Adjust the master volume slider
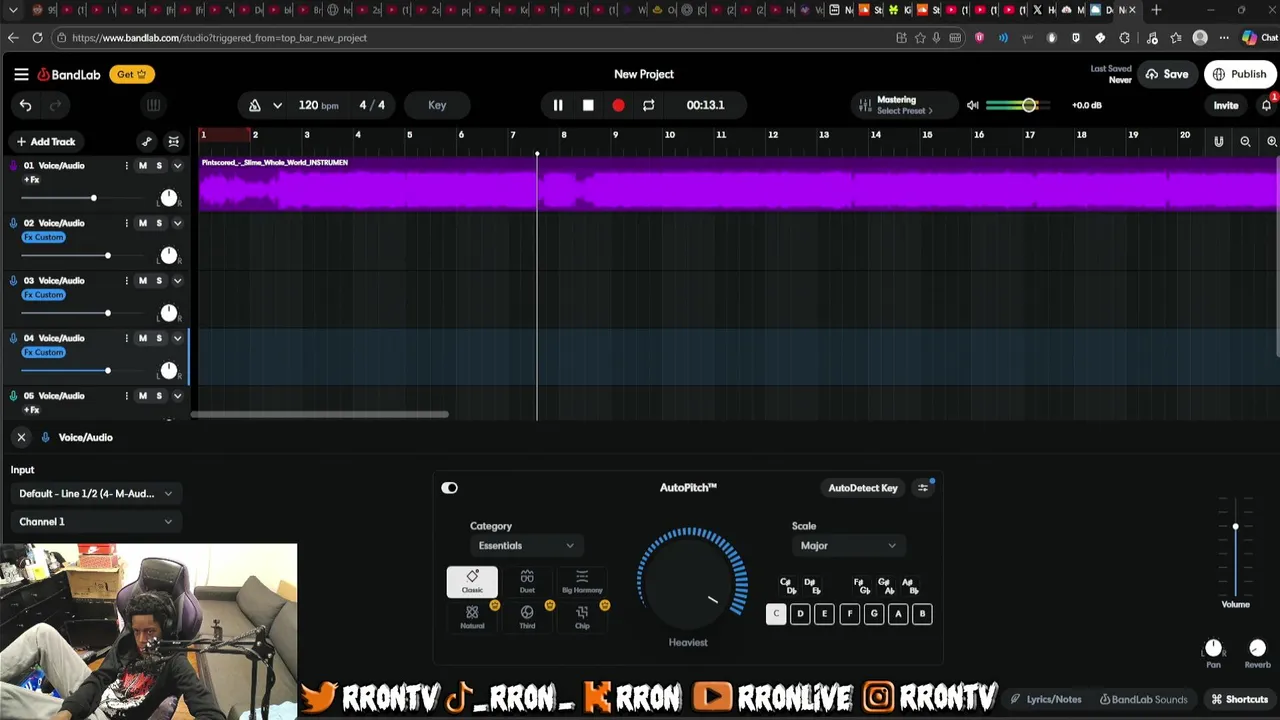The height and width of the screenshot is (720, 1280). tap(1018, 105)
